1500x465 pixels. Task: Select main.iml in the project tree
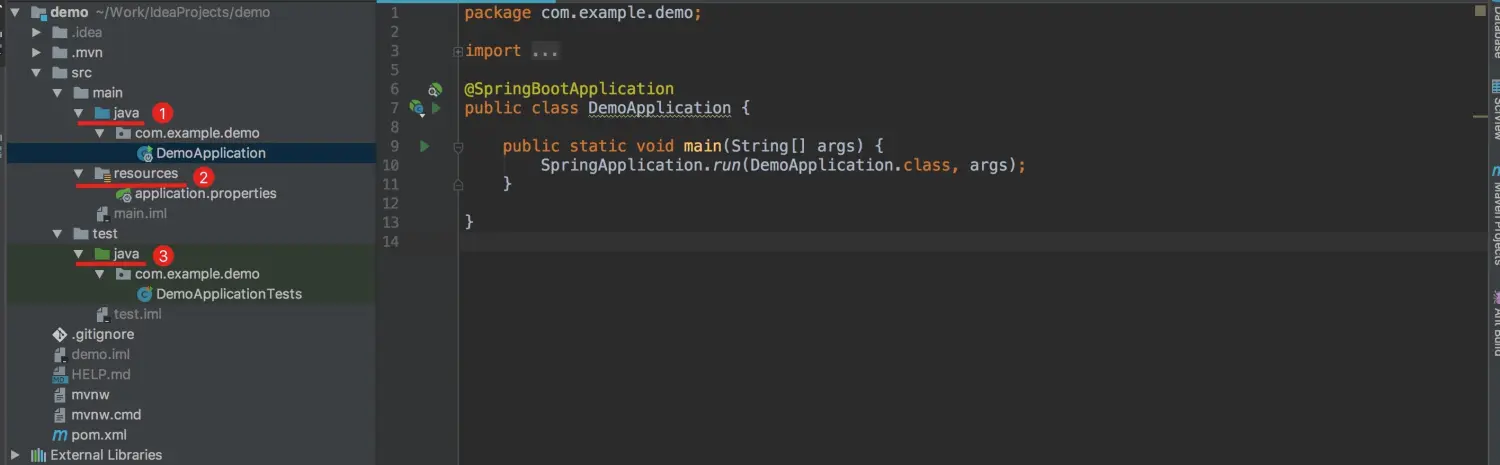coord(140,214)
